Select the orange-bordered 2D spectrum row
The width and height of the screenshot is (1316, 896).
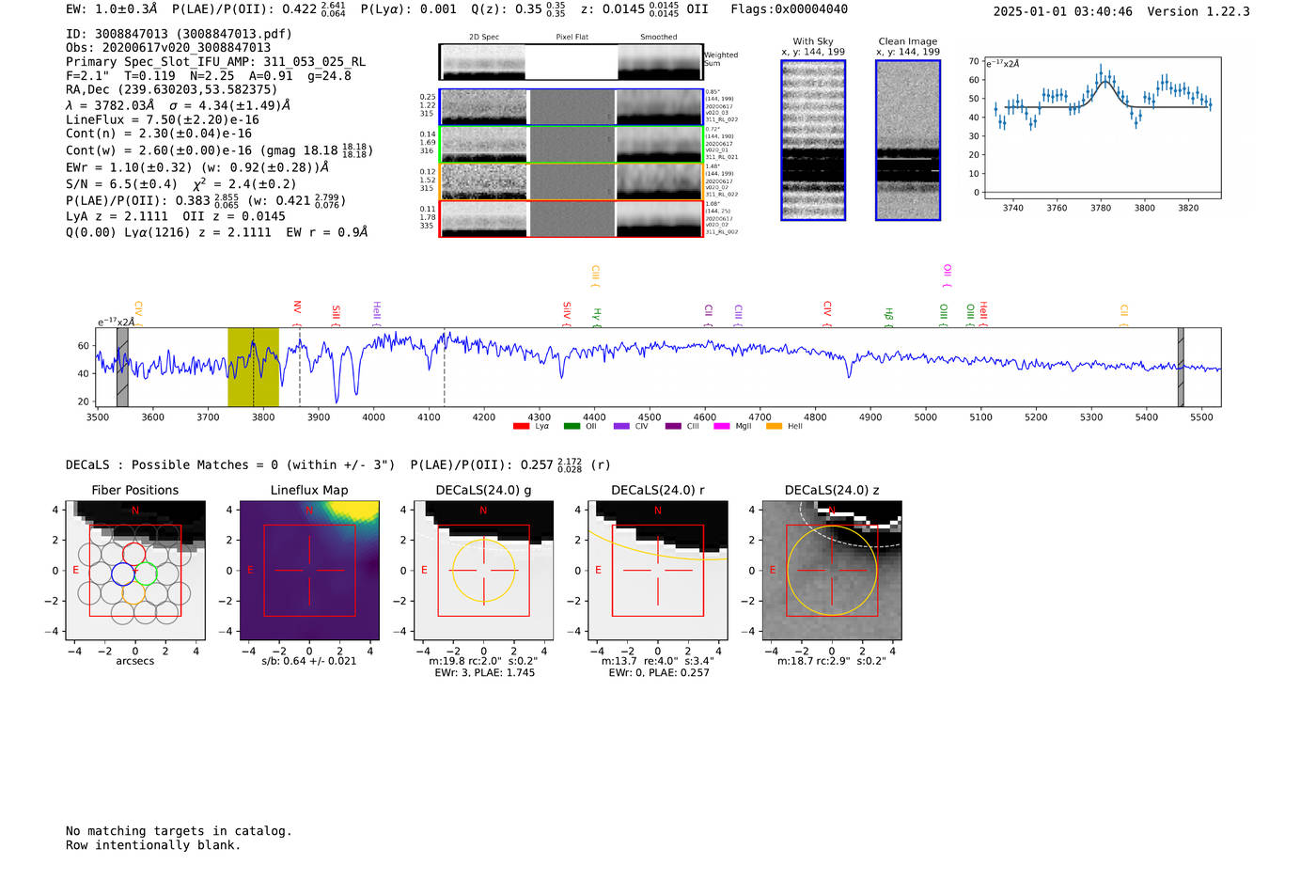pyautogui.click(x=571, y=181)
